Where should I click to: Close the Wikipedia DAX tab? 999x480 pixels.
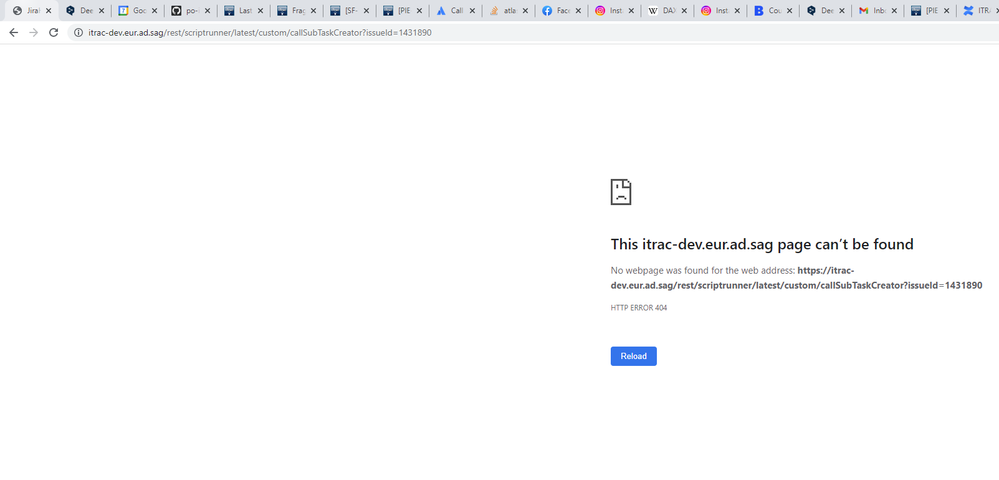click(x=684, y=11)
